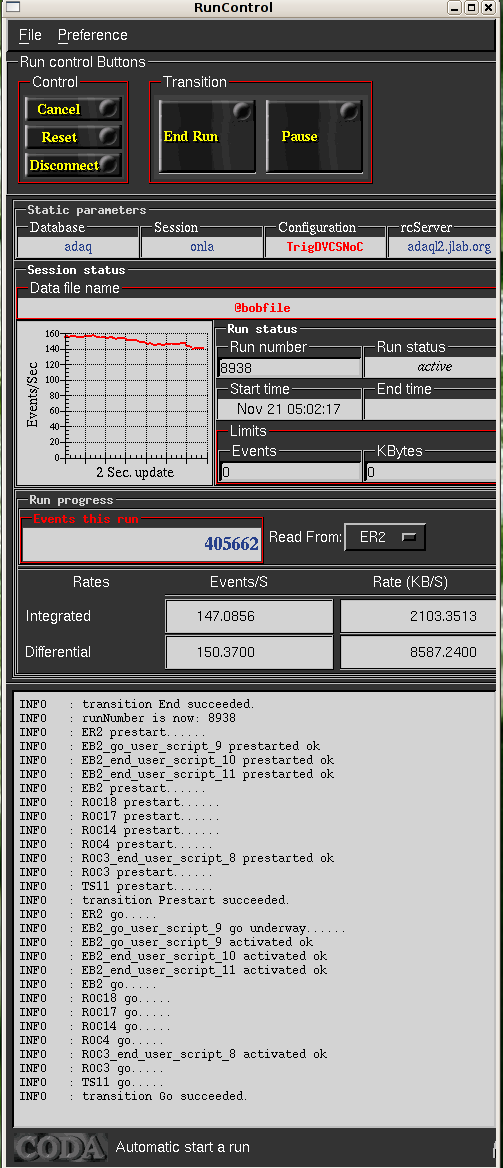The height and width of the screenshot is (1168, 503).
Task: Click the Events limit input field
Action: tap(291, 472)
